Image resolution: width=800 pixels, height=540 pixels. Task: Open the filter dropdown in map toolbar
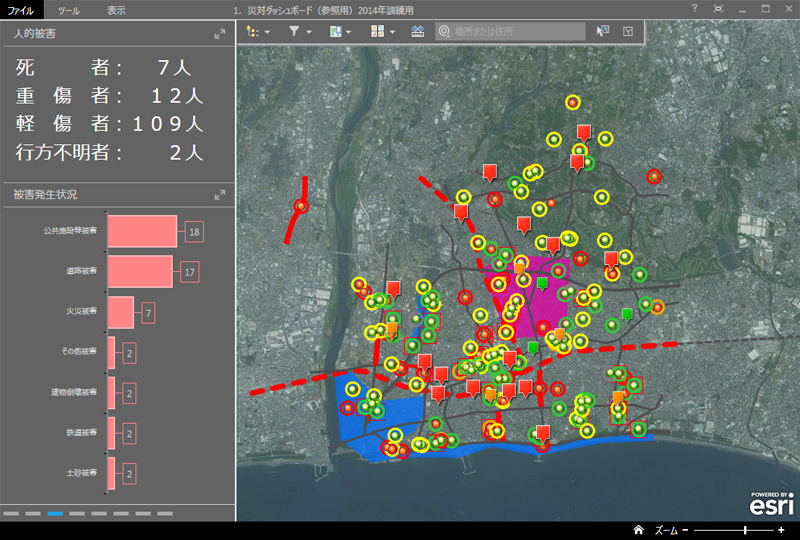click(x=299, y=31)
